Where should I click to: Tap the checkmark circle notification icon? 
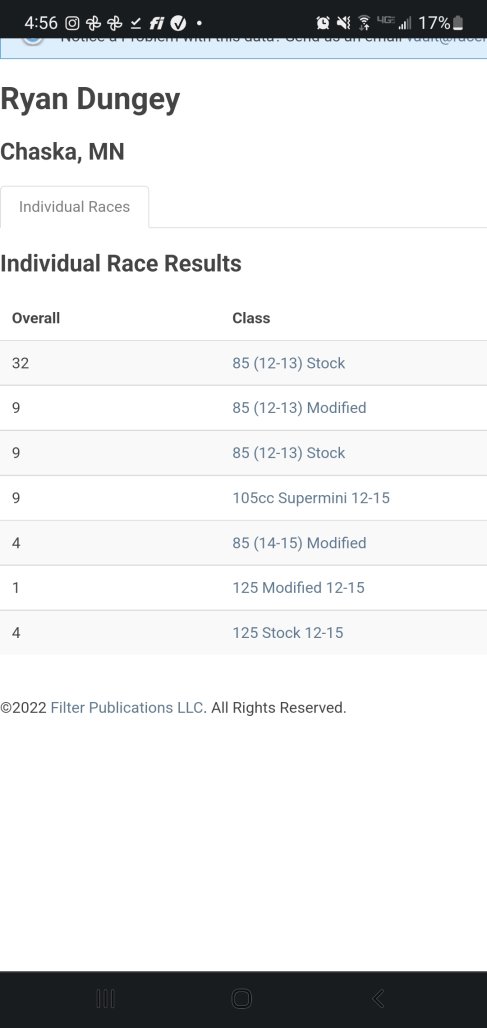(x=178, y=24)
